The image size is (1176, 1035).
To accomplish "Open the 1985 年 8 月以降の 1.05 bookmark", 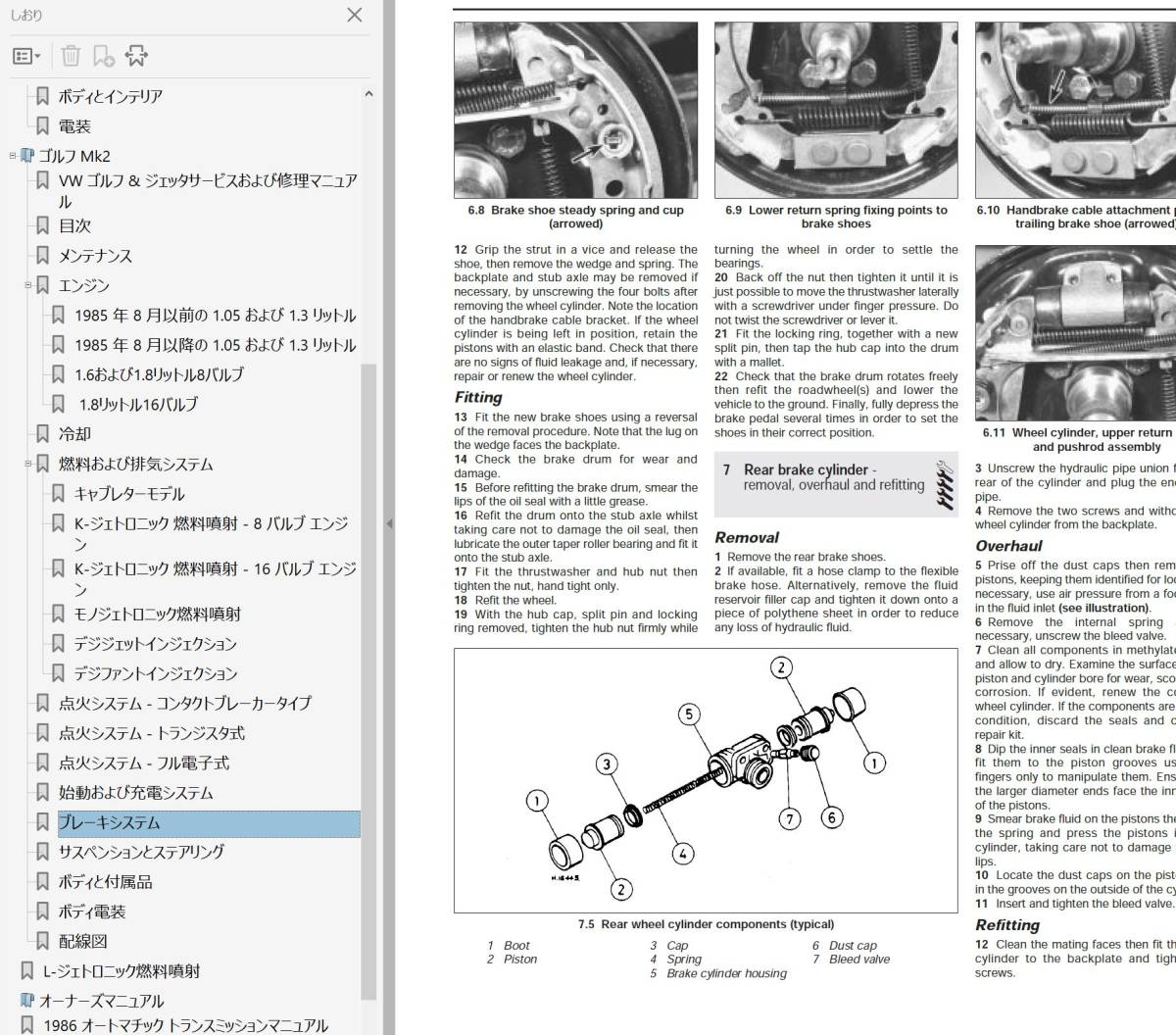I will point(215,345).
